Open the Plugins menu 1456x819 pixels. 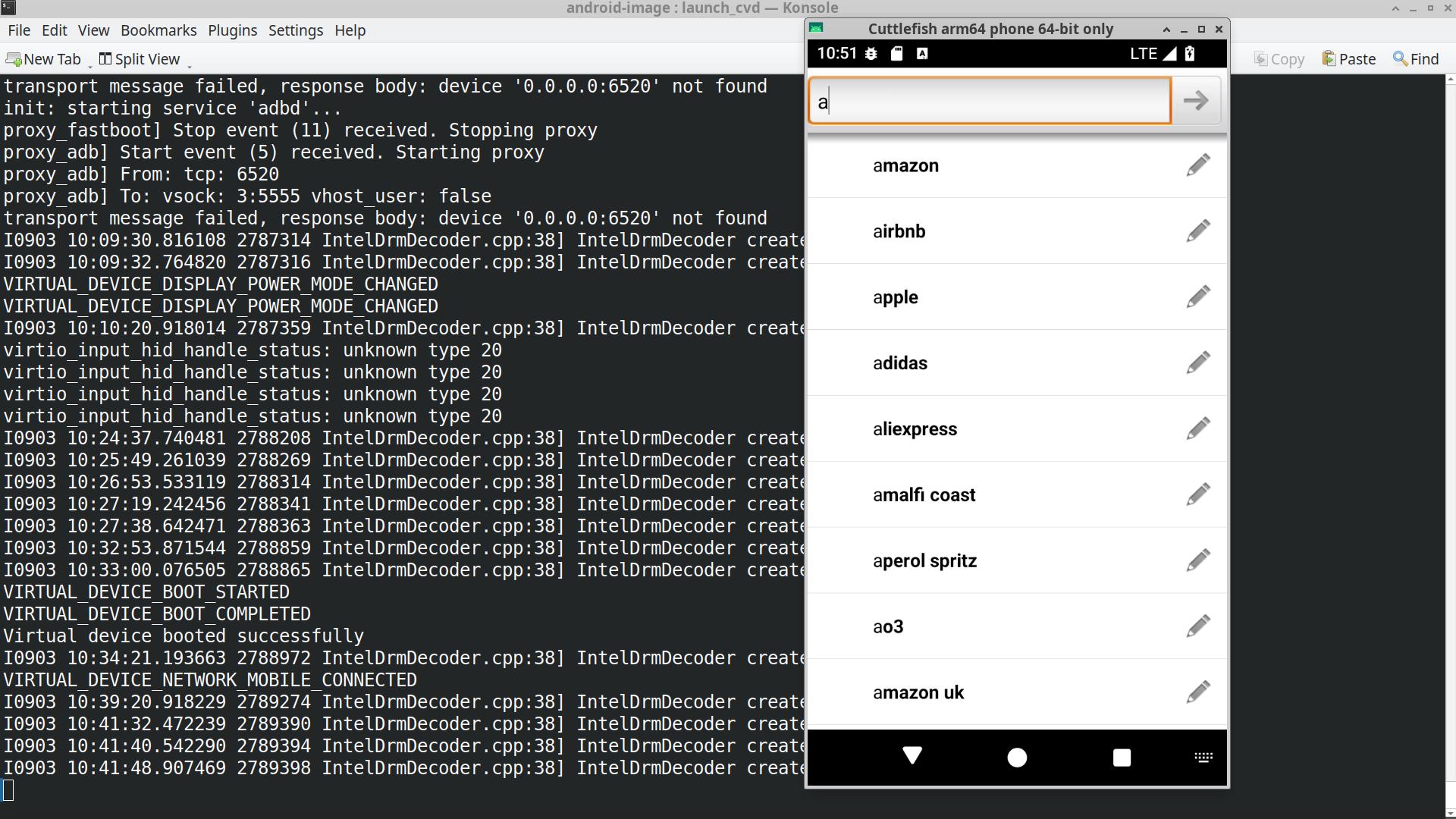point(232,30)
